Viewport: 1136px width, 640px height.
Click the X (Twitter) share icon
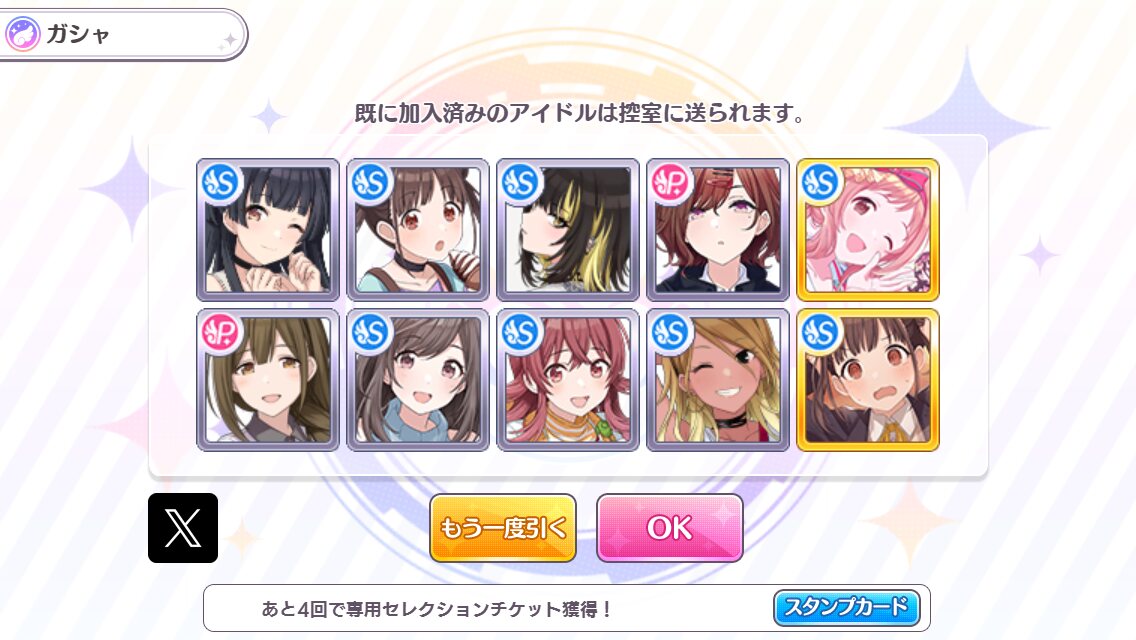pyautogui.click(x=183, y=528)
